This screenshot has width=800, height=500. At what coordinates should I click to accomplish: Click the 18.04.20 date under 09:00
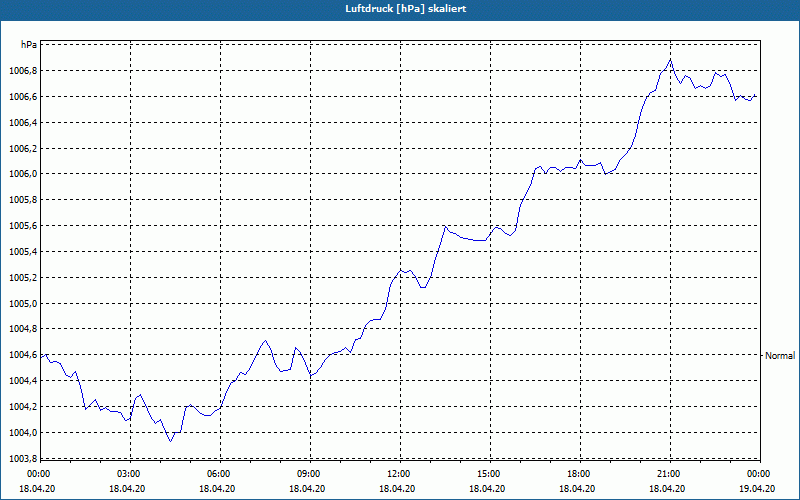[307, 488]
